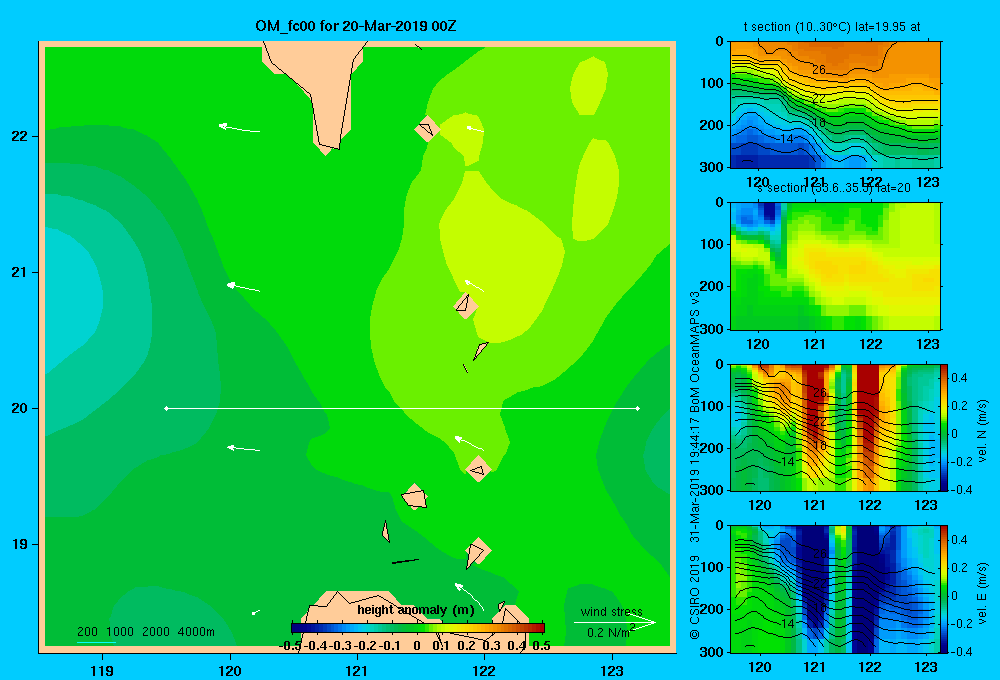Click longitude label 120 on main map axis
Viewport: 1000px width, 680px height.
click(x=230, y=670)
